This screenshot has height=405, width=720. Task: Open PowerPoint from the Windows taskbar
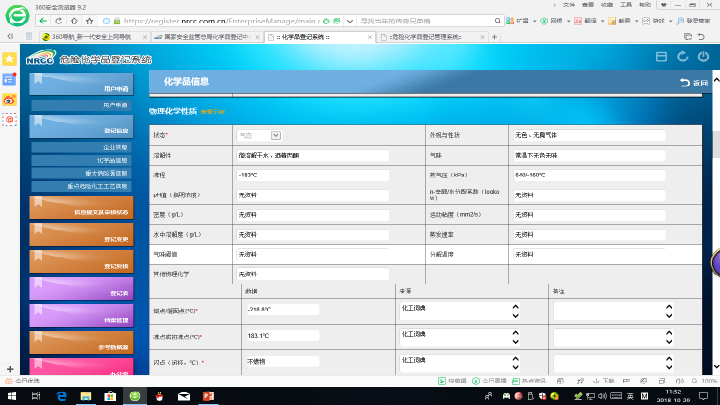pos(209,397)
